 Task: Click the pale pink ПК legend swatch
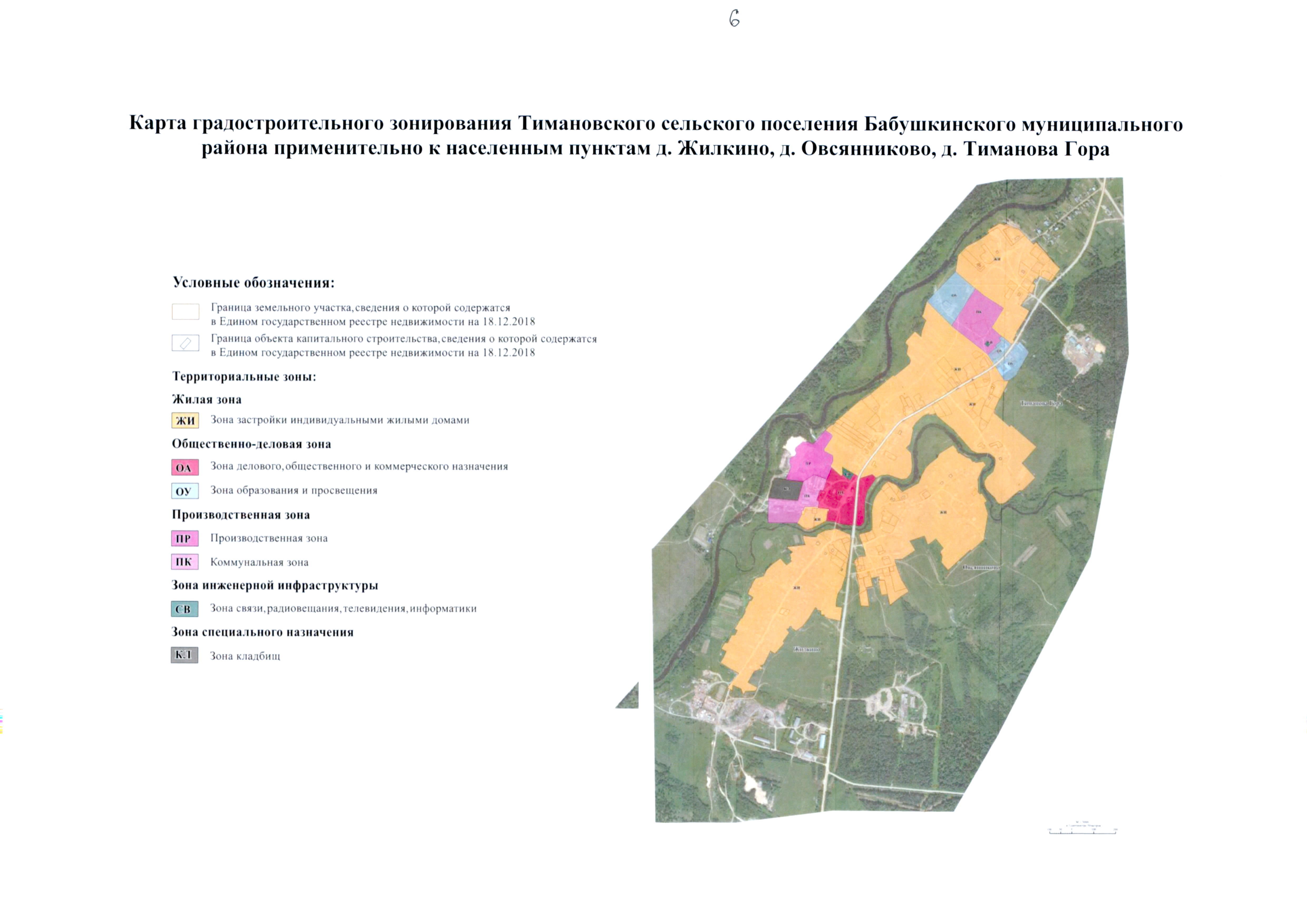(x=184, y=562)
